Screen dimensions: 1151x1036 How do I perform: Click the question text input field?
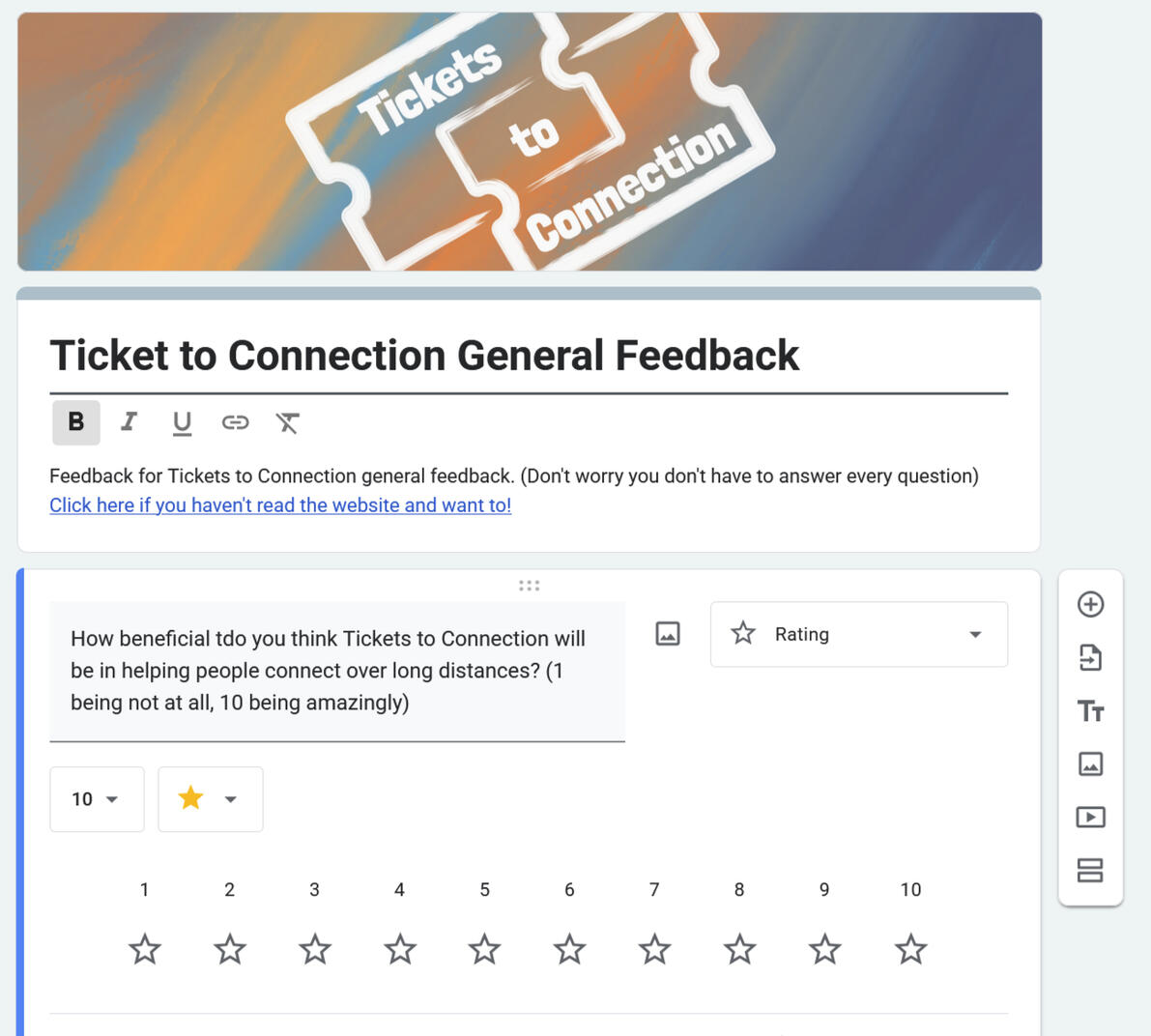click(336, 671)
